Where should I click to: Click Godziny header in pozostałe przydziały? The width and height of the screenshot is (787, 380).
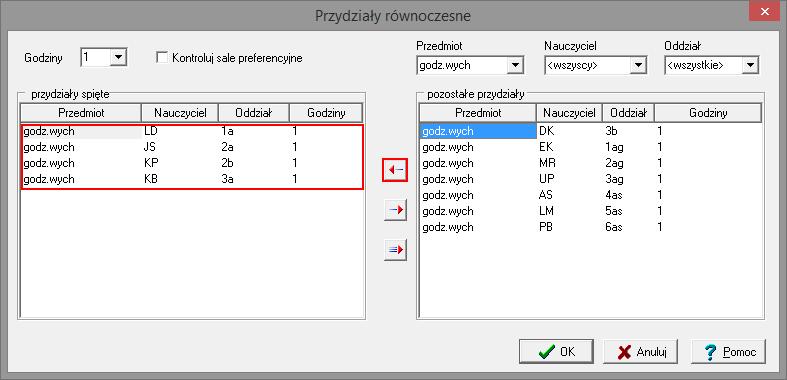click(x=708, y=113)
